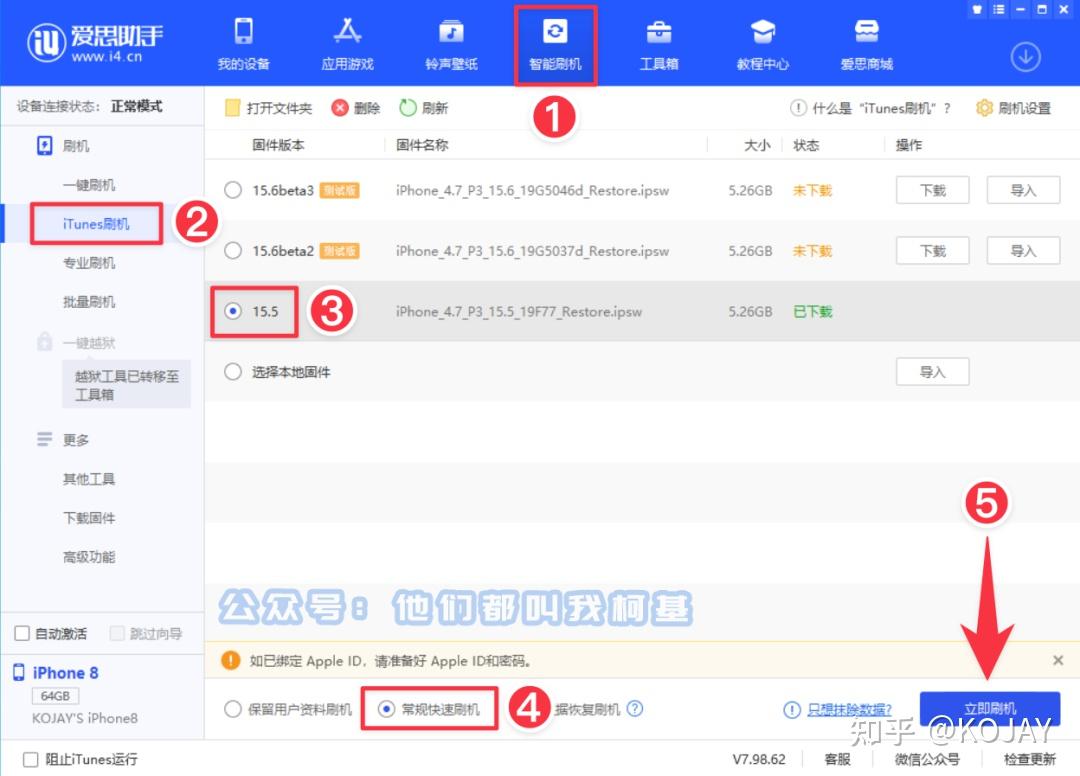Click the question mark help icon beside 恢复刷机
1080x776 pixels.
[x=635, y=709]
